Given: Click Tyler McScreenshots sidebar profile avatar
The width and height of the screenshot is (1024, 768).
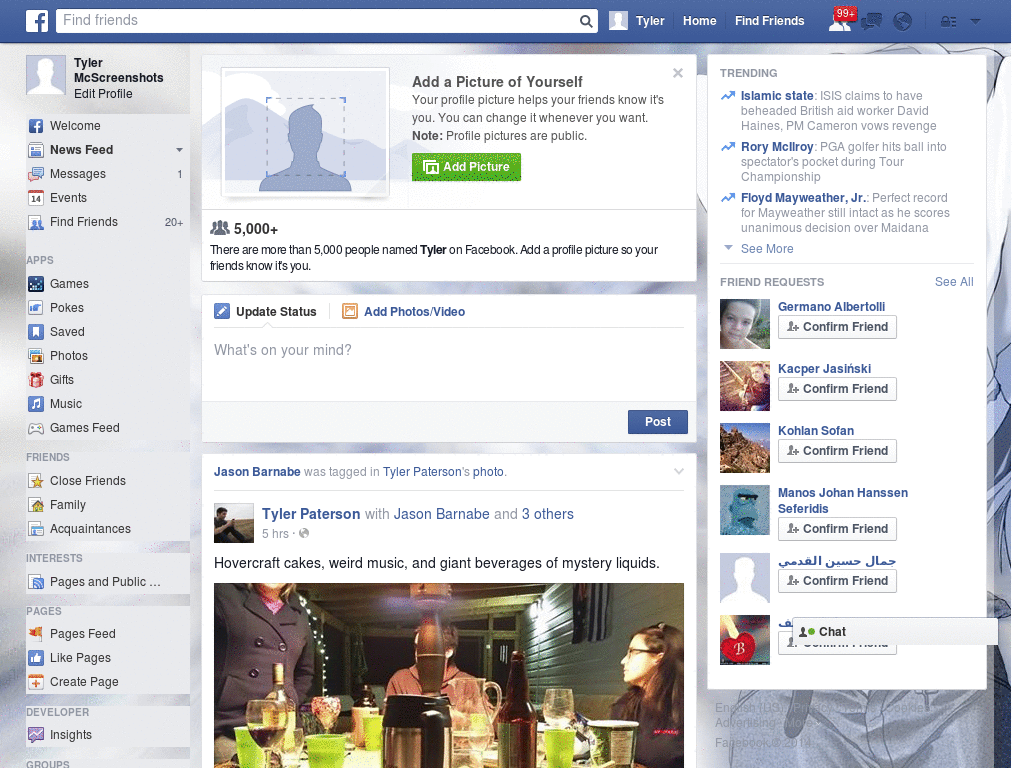Looking at the screenshot, I should (46, 75).
